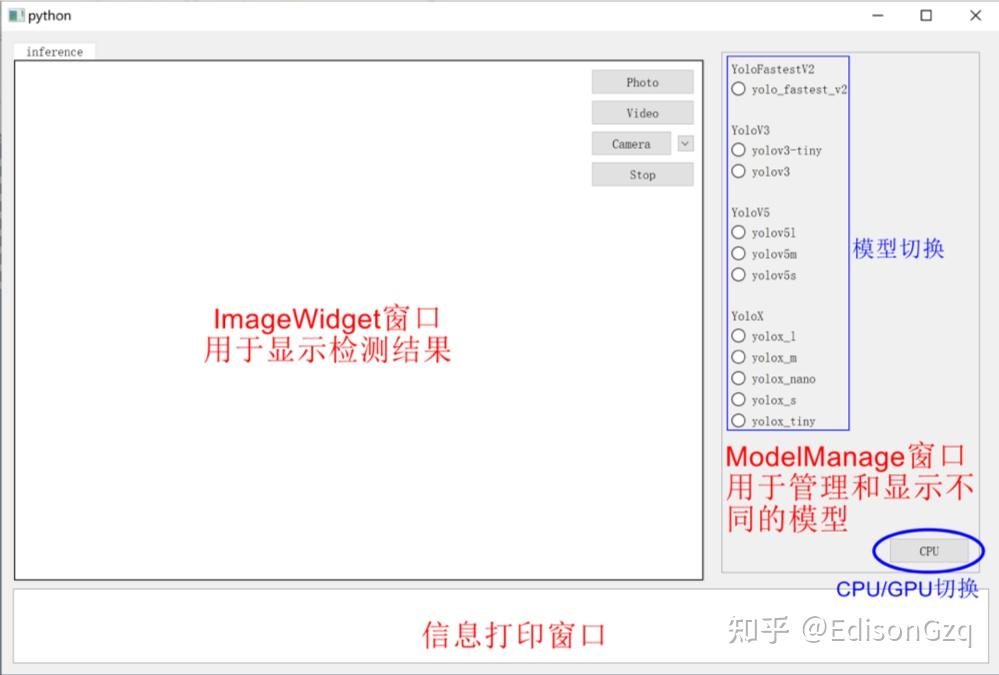Select the yolox_l model
This screenshot has width=999, height=675.
[738, 336]
